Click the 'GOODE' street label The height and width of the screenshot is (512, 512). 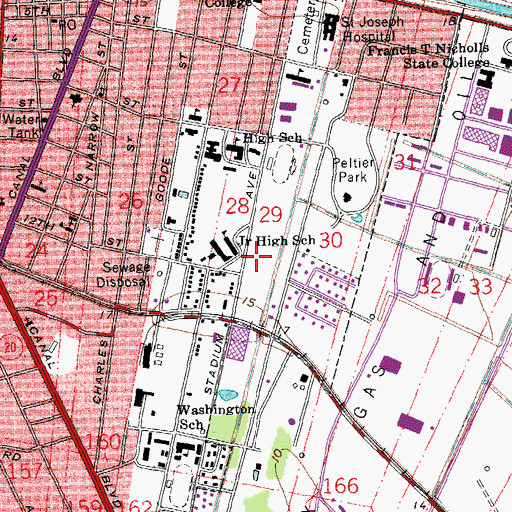tap(163, 179)
